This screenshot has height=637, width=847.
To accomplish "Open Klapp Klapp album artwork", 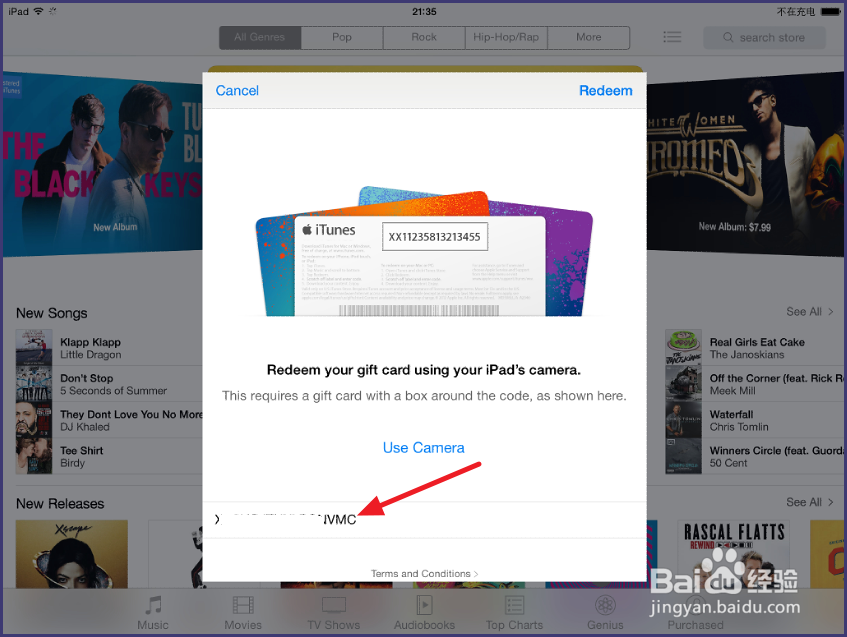I will point(34,348).
